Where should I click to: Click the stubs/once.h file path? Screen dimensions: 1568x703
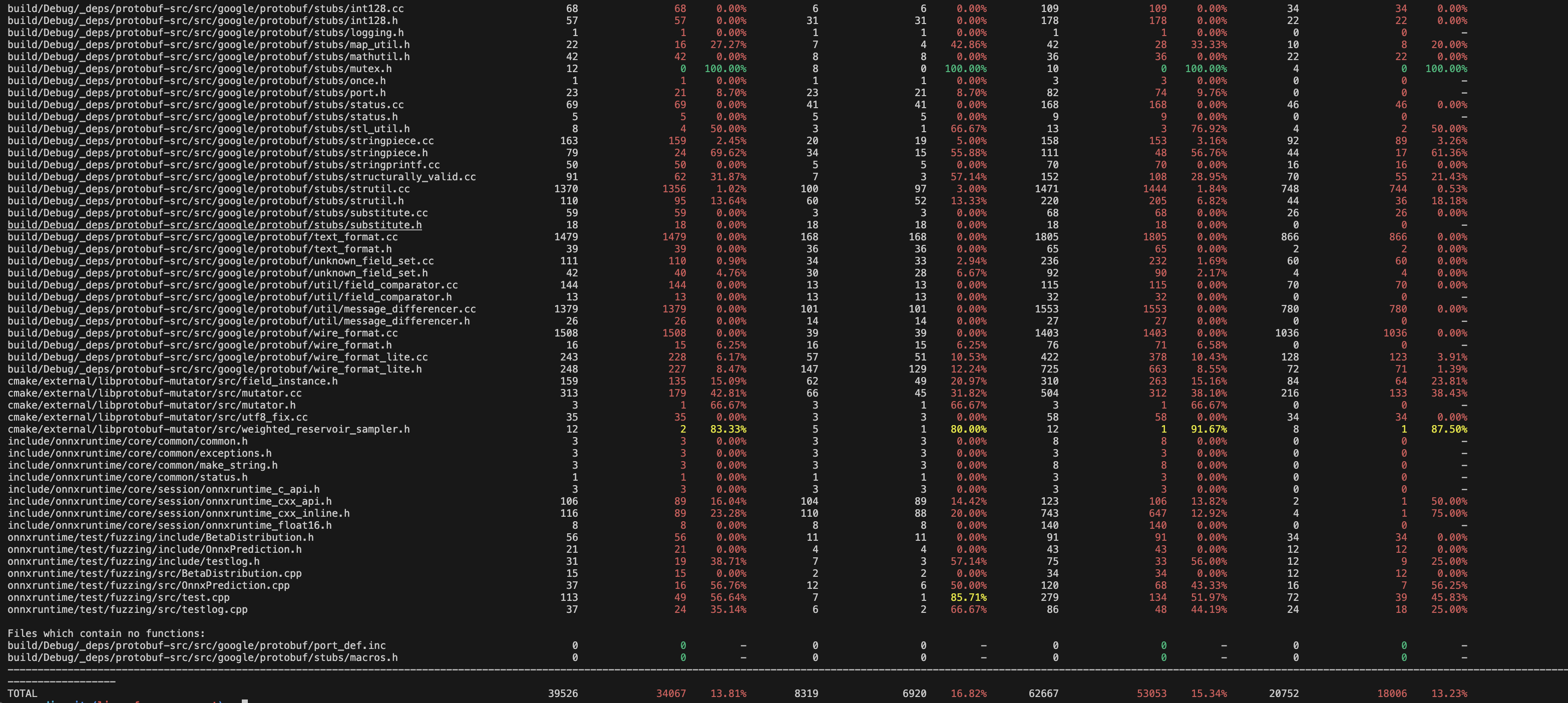(x=196, y=81)
